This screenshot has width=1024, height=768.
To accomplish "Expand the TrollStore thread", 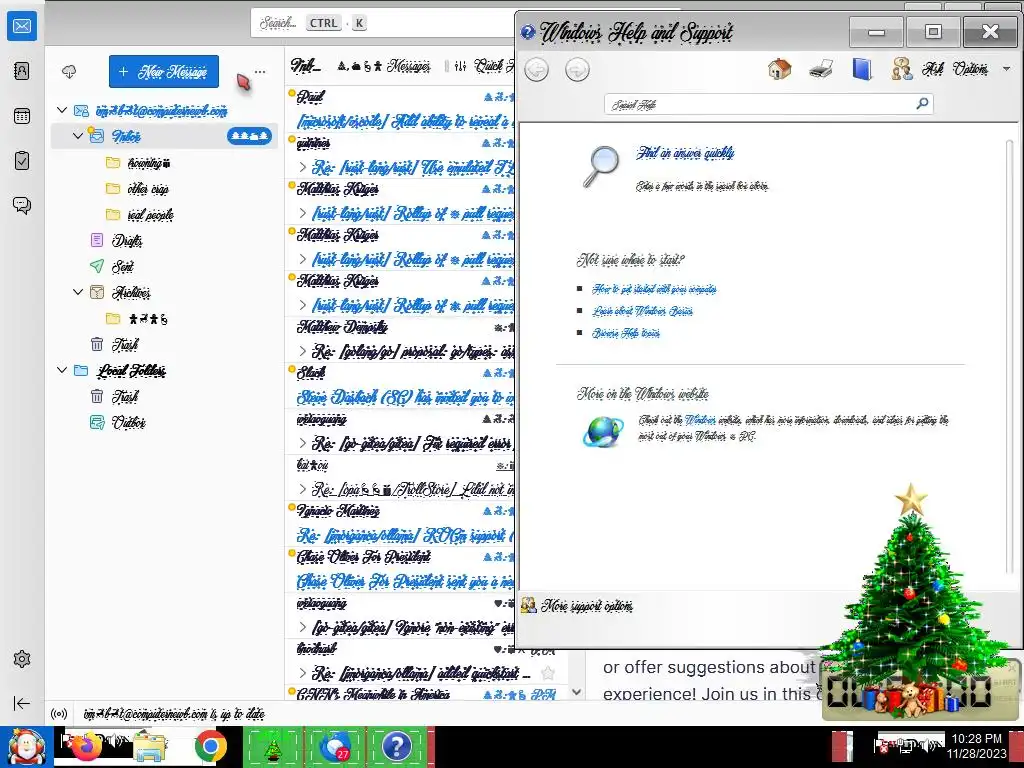I will pos(302,489).
